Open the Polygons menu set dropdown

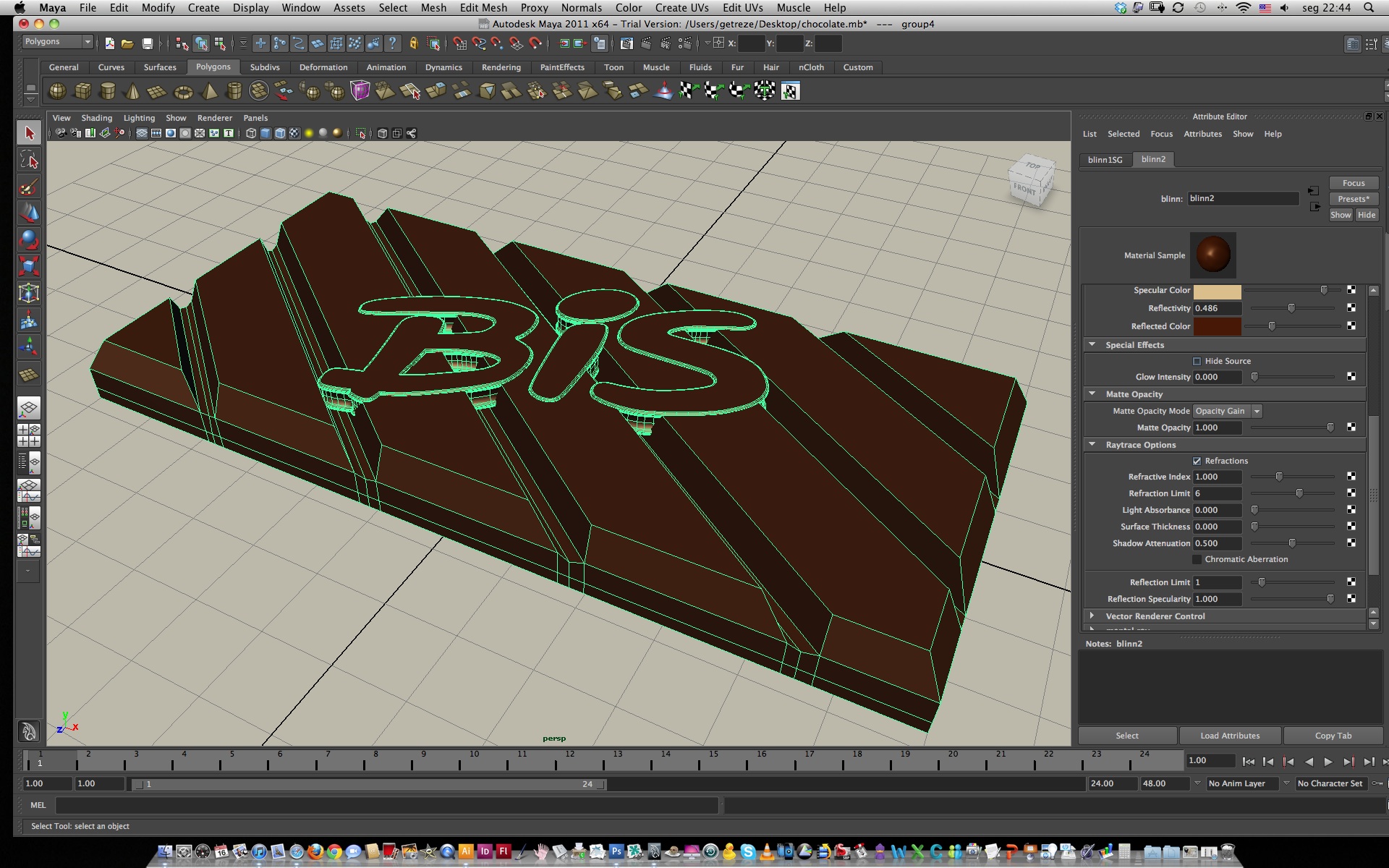[x=57, y=42]
